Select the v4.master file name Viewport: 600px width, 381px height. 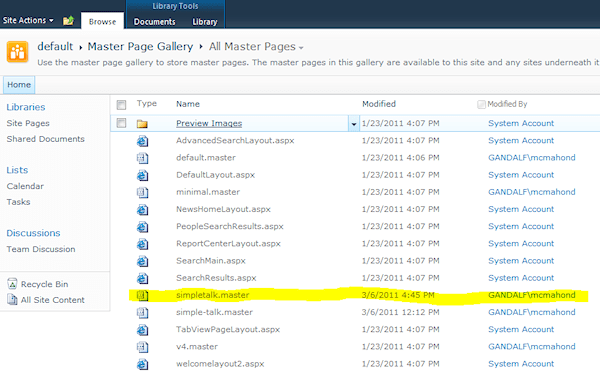coord(197,347)
